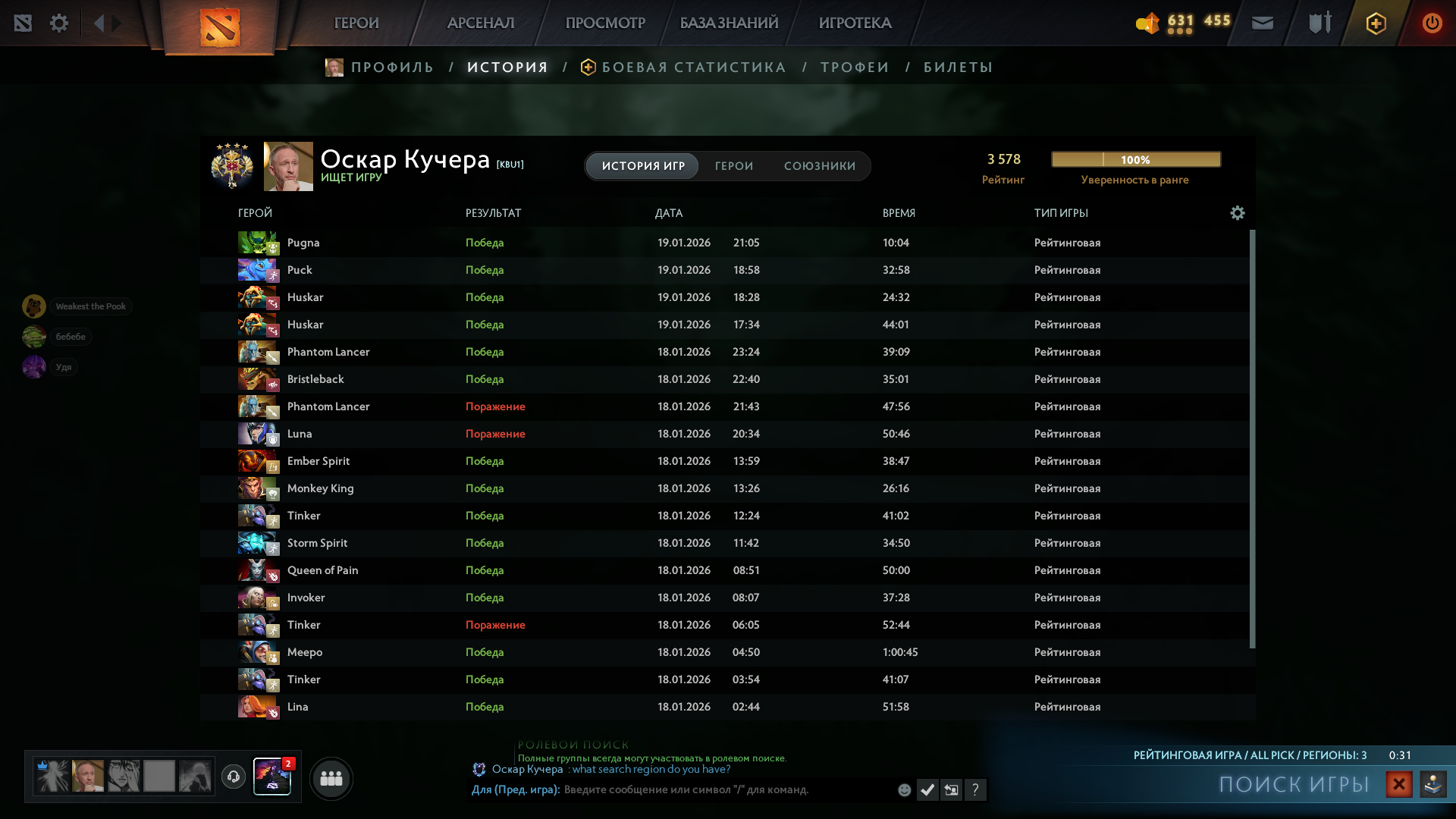Open Боевая статистика section
Image resolution: width=1456 pixels, height=819 pixels.
[693, 67]
